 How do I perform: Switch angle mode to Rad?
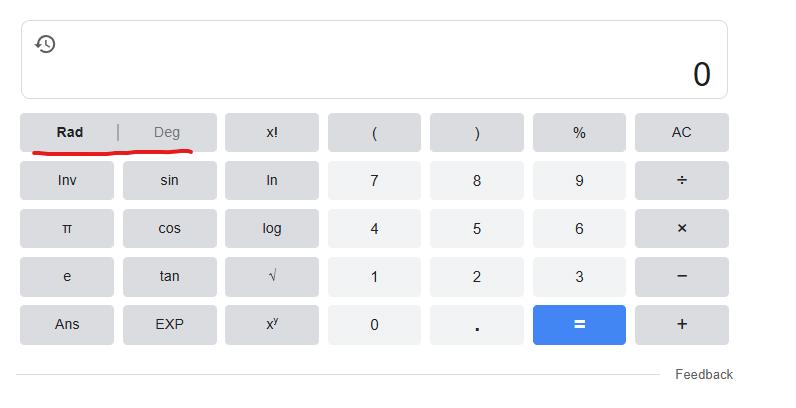pos(70,132)
